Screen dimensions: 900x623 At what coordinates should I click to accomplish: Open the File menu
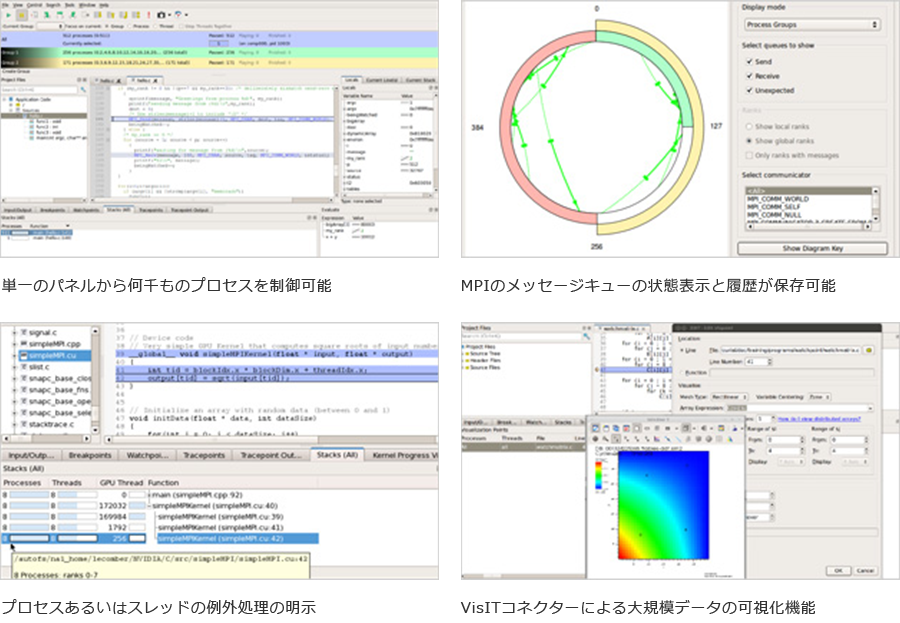(5, 5)
